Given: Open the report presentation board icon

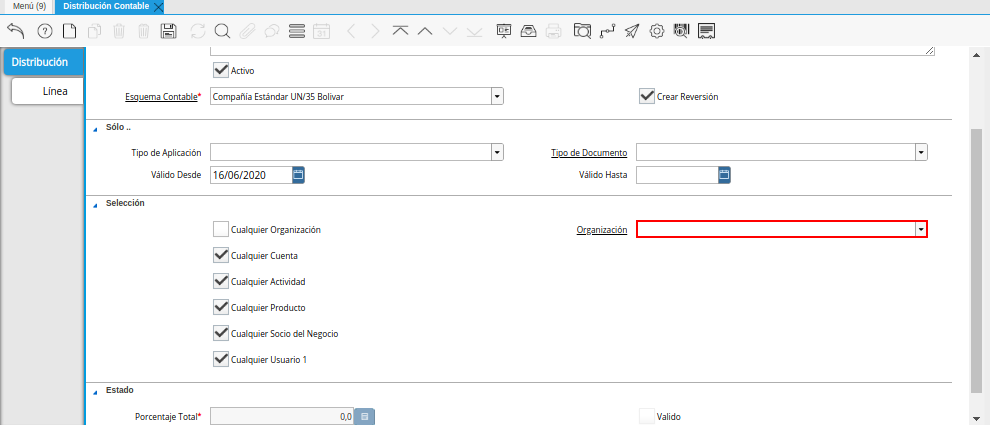Looking at the screenshot, I should pos(504,31).
